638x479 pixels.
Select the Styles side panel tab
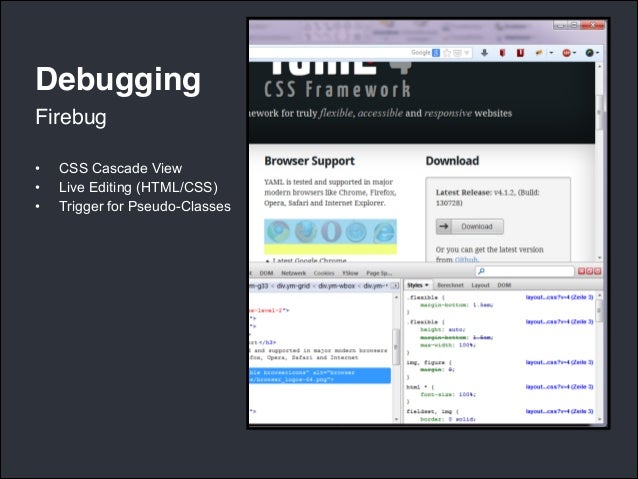point(418,285)
